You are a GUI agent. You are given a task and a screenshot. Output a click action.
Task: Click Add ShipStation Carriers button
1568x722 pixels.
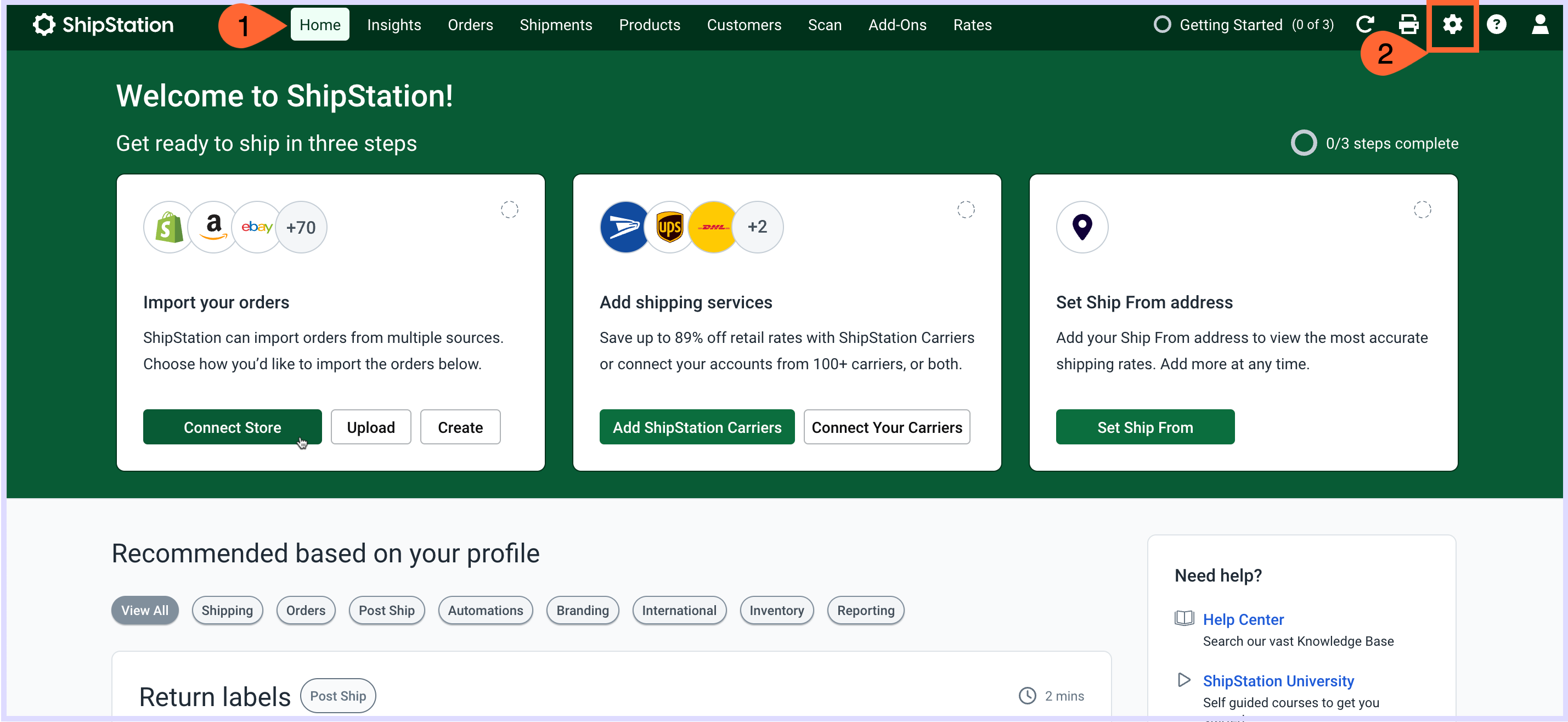[697, 427]
